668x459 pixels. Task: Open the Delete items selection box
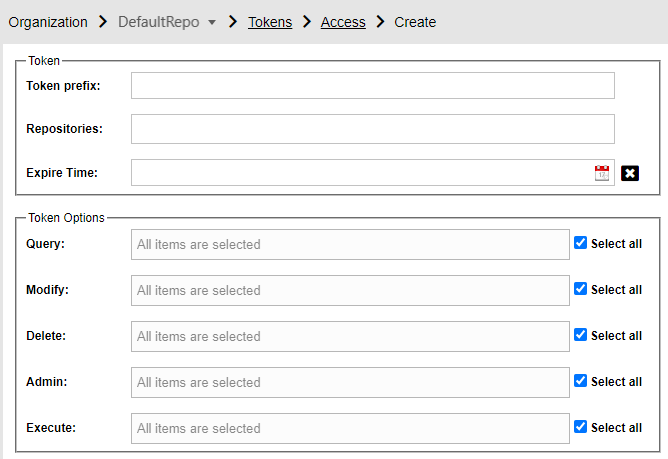pyautogui.click(x=350, y=337)
